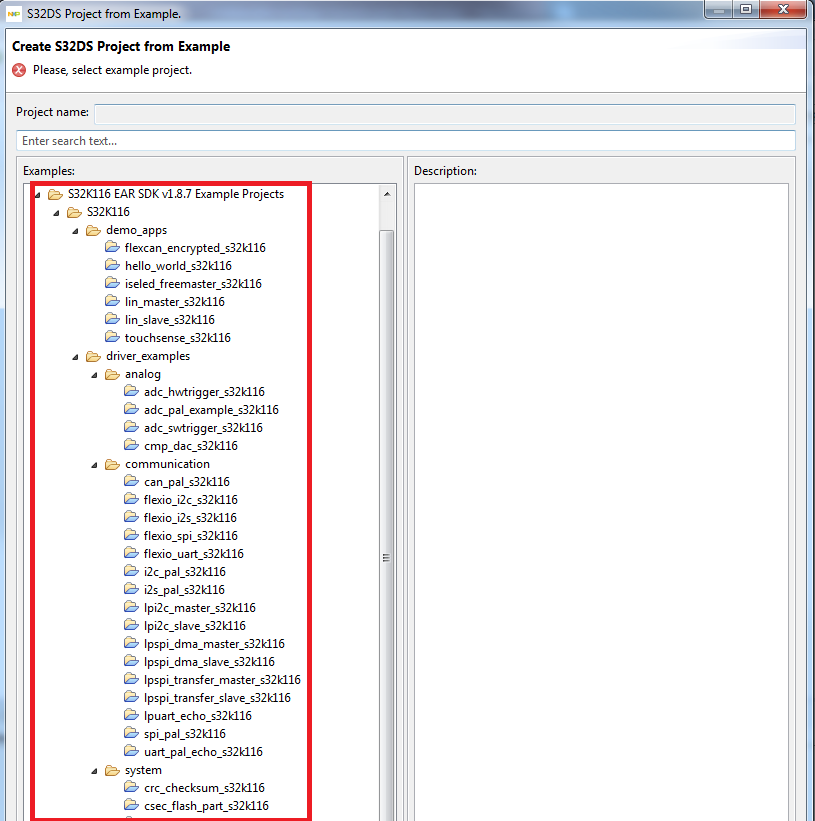Image resolution: width=815 pixels, height=821 pixels.
Task: Select the touchsense_s32k116 example label
Action: click(x=177, y=338)
